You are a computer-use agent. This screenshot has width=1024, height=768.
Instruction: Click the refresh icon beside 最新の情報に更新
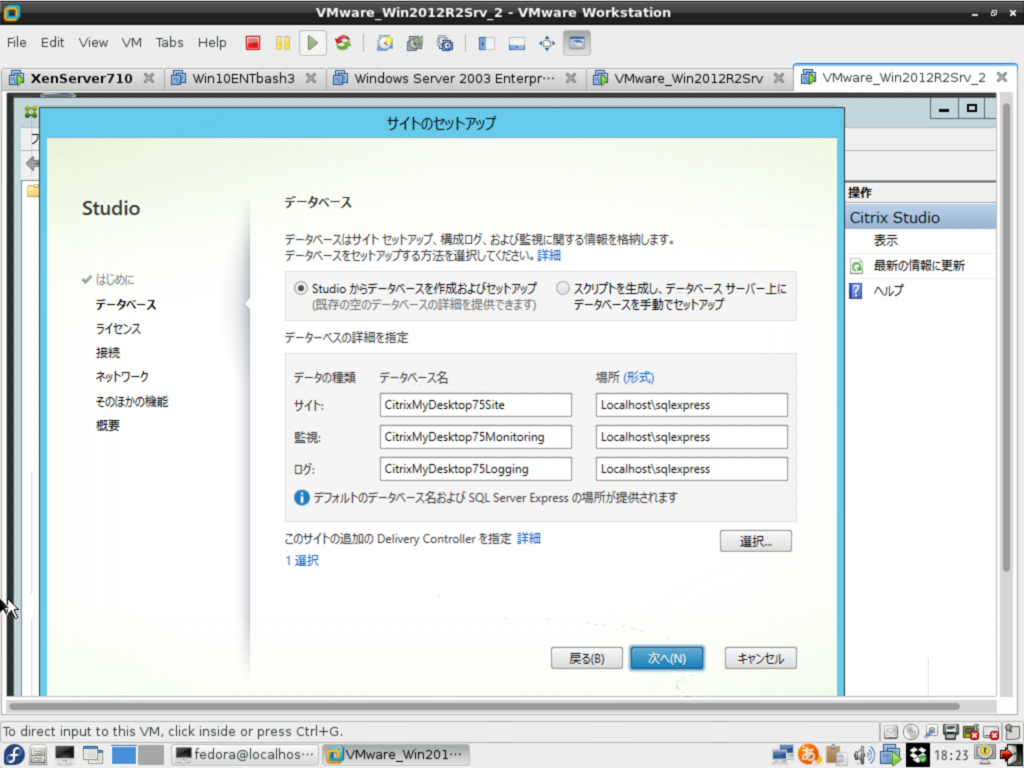(856, 266)
